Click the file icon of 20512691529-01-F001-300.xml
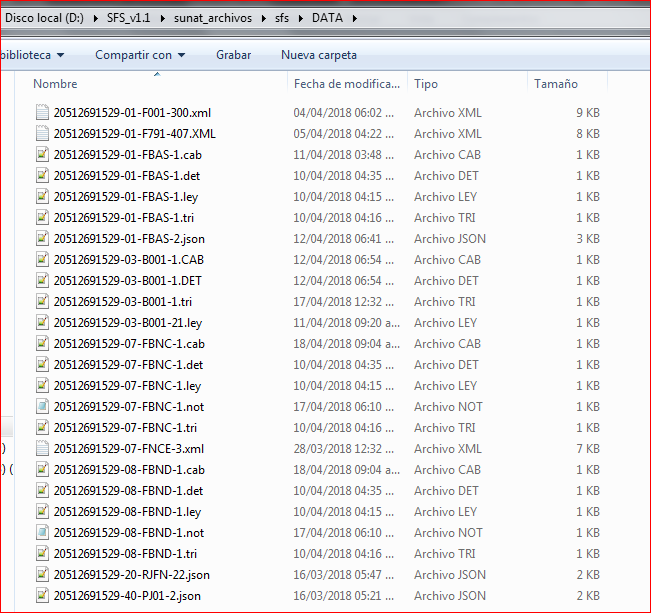 point(42,113)
